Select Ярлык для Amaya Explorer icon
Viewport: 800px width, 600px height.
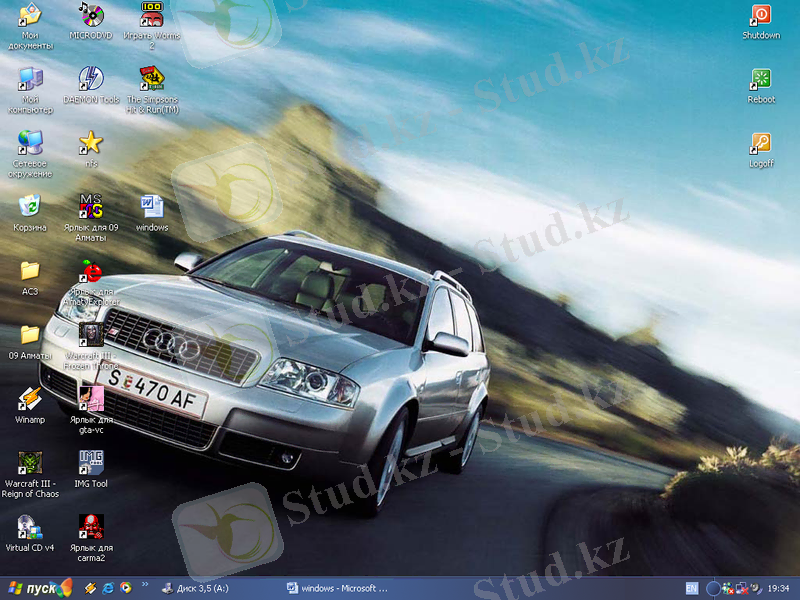tap(91, 283)
